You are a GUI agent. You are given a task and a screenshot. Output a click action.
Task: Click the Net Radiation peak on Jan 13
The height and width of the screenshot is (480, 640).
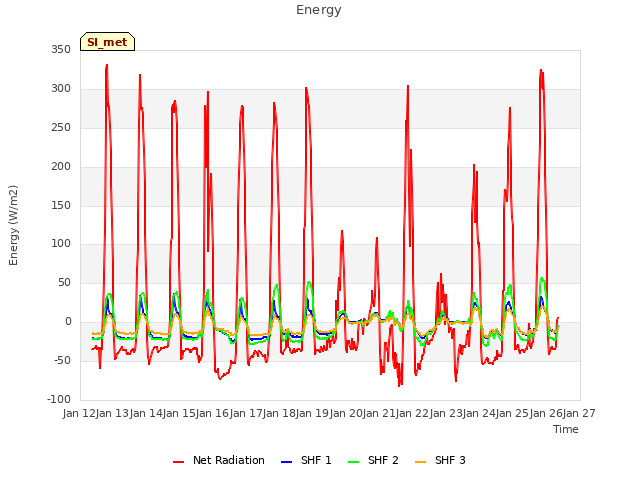coord(107,65)
